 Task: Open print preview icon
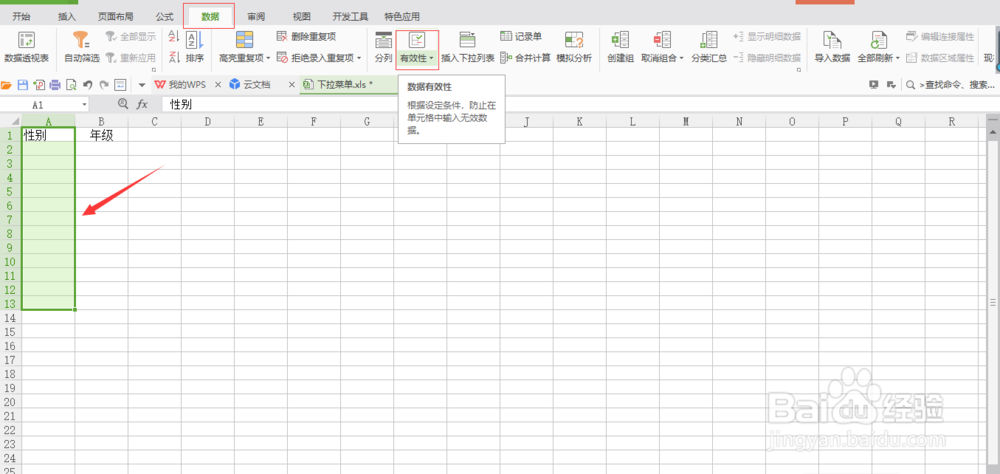pyautogui.click(x=71, y=84)
